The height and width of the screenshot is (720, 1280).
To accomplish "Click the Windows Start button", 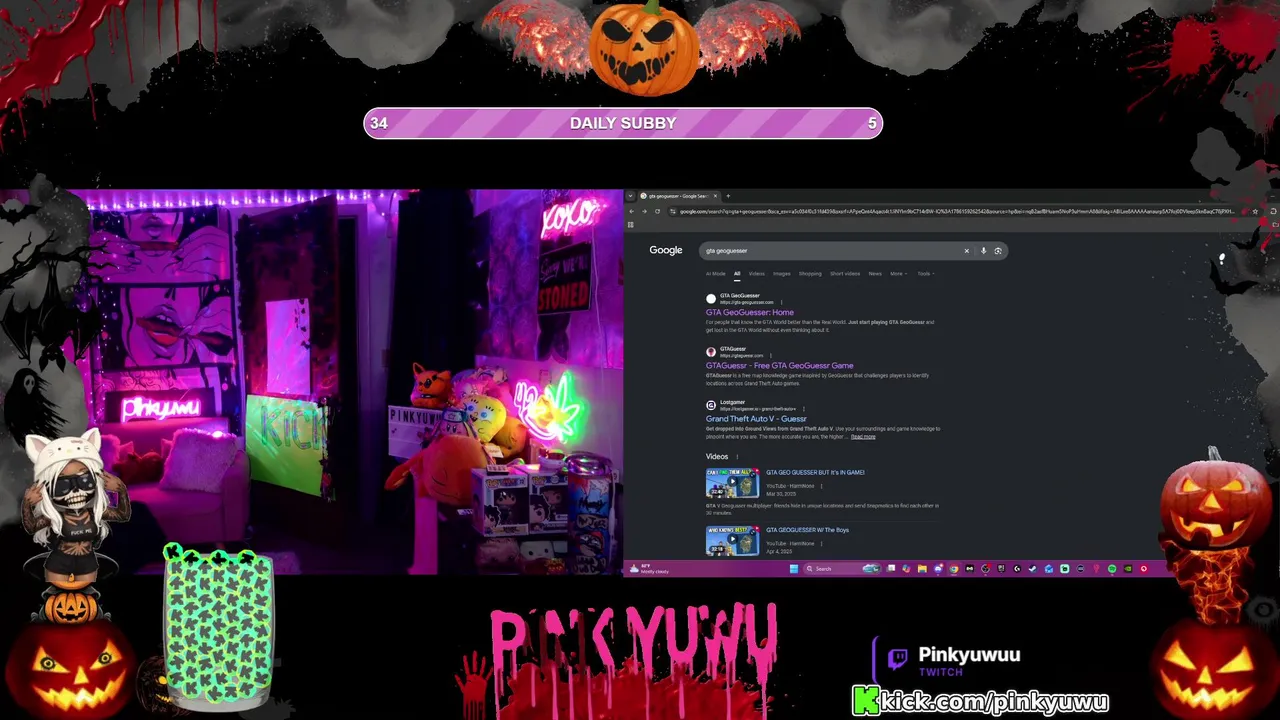I will 793,569.
